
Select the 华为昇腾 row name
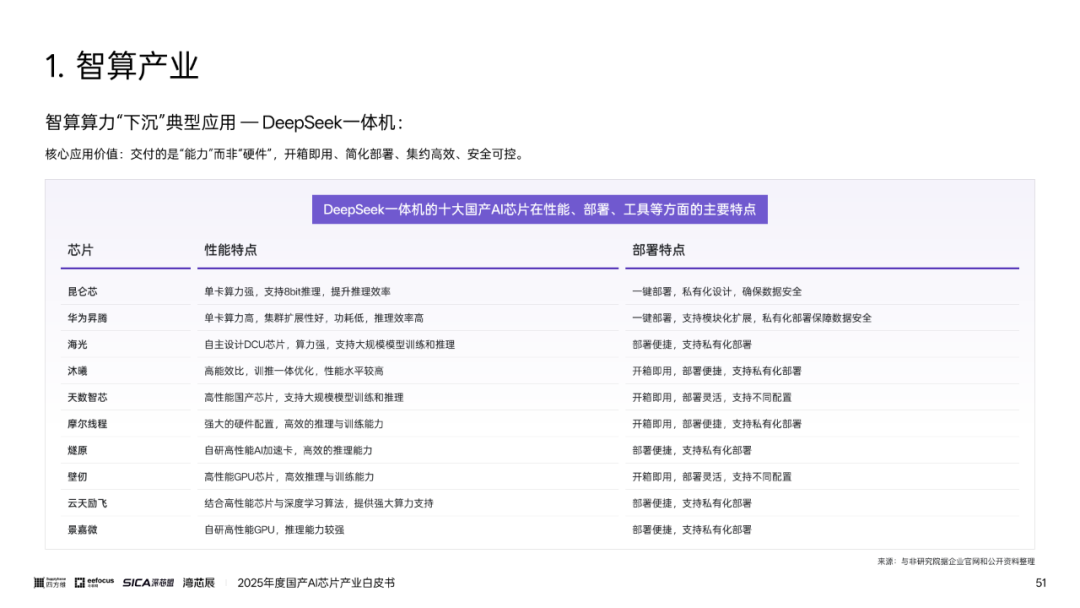(x=87, y=318)
